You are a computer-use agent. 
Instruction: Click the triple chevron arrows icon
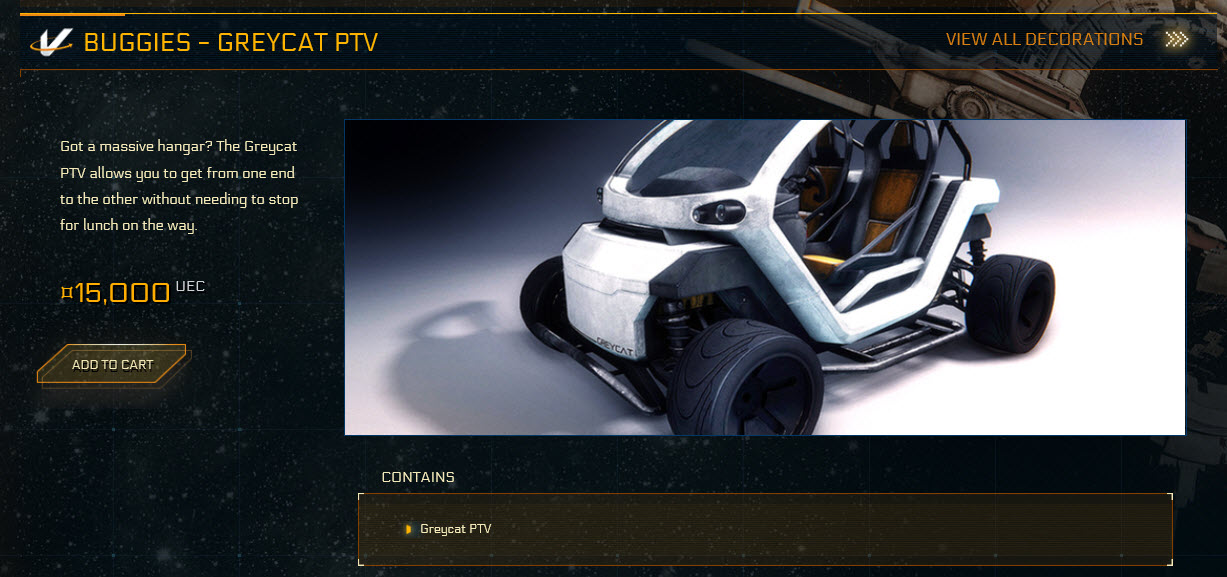[1177, 40]
